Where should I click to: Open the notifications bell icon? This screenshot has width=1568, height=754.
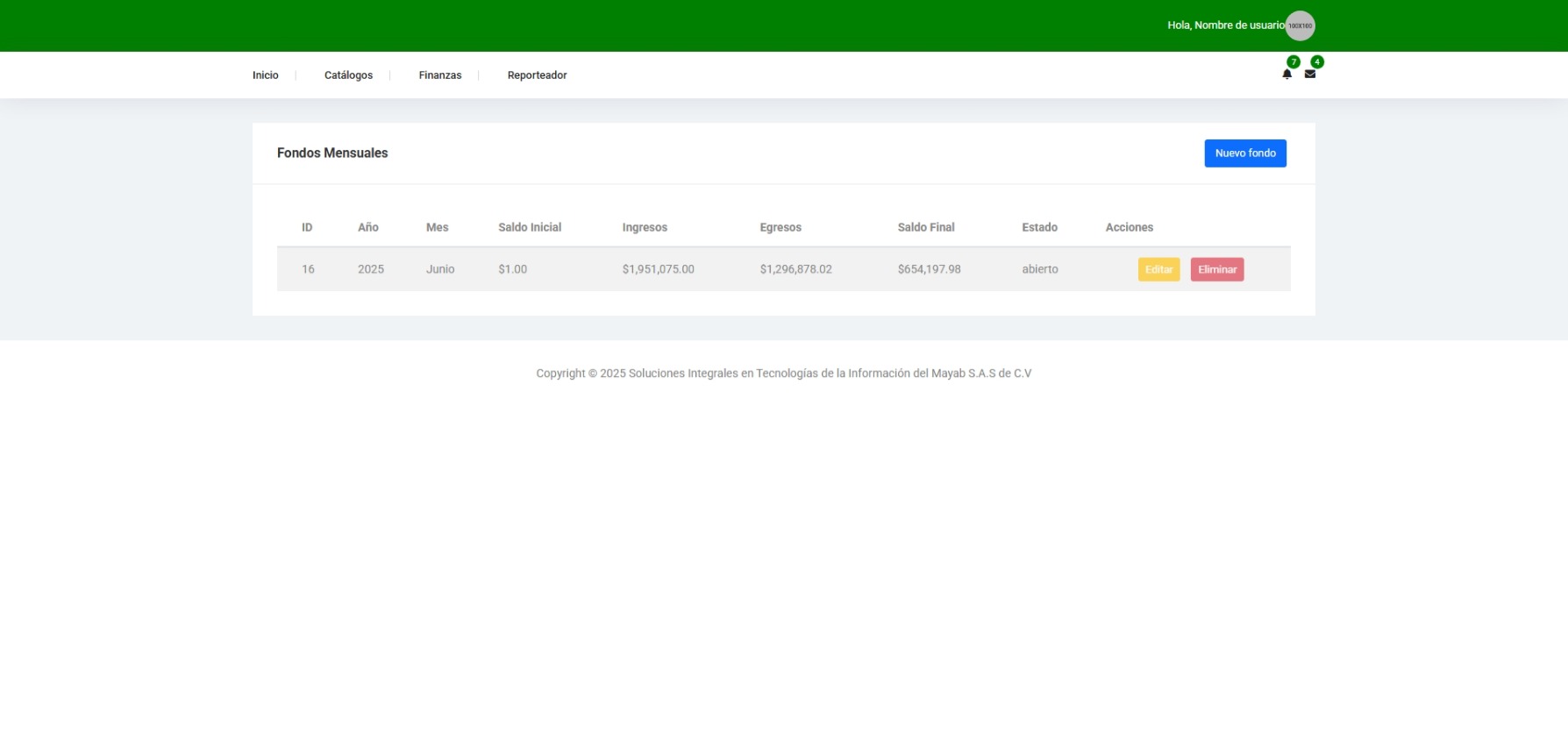(1286, 75)
